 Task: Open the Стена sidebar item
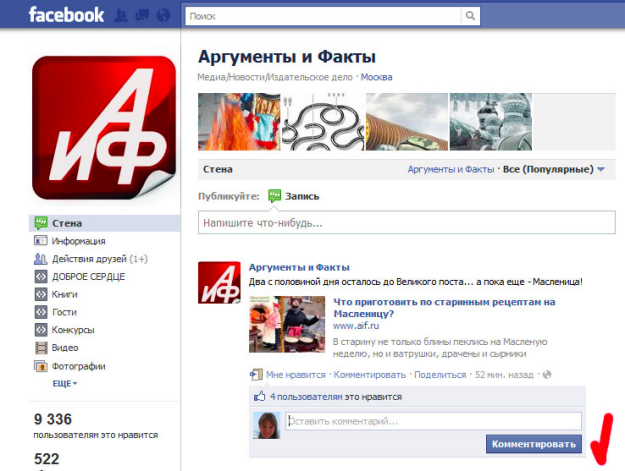tap(68, 223)
